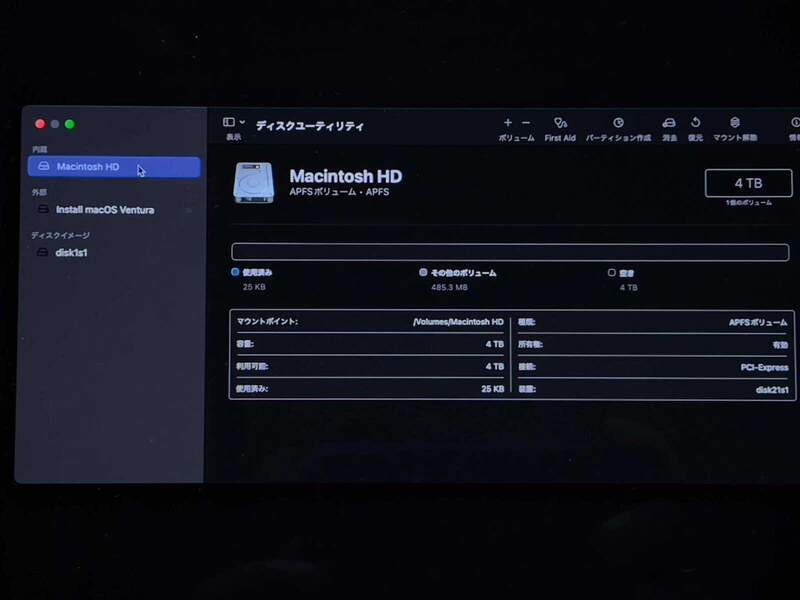Image resolution: width=800 pixels, height=600 pixels.
Task: Remove a volume with the minus button
Action: 526,122
